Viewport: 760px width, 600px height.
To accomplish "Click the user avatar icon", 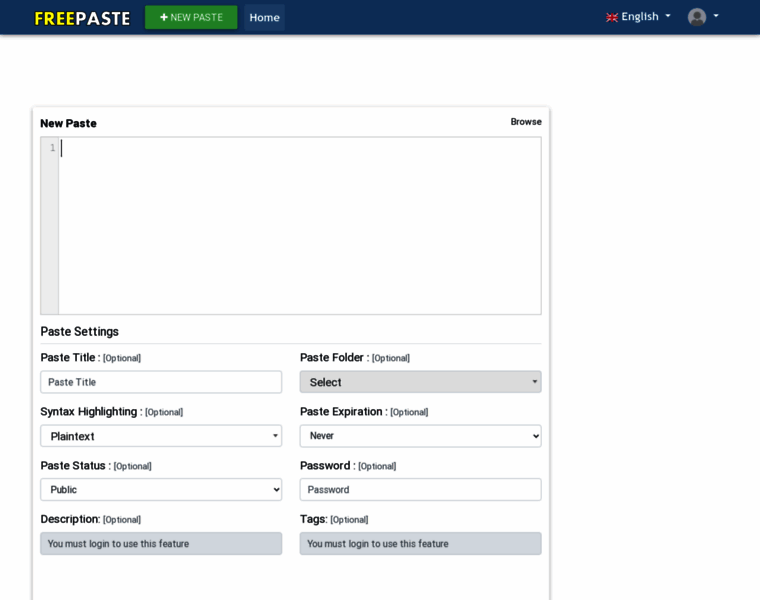I will (697, 17).
